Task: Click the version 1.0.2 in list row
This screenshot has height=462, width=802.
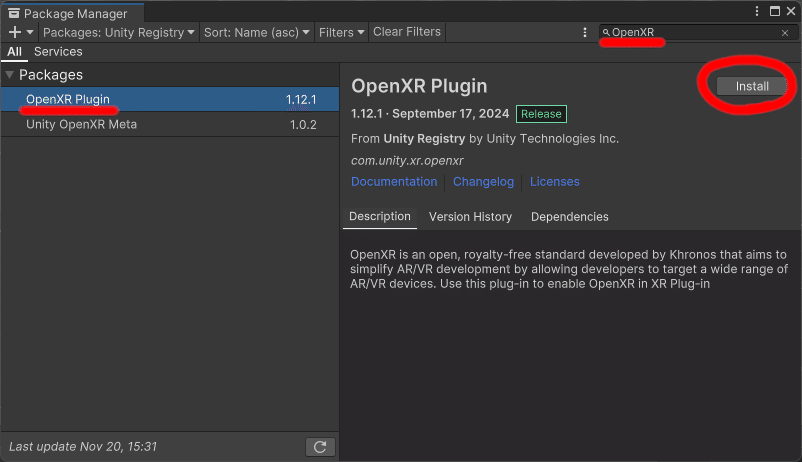Action: pyautogui.click(x=303, y=125)
